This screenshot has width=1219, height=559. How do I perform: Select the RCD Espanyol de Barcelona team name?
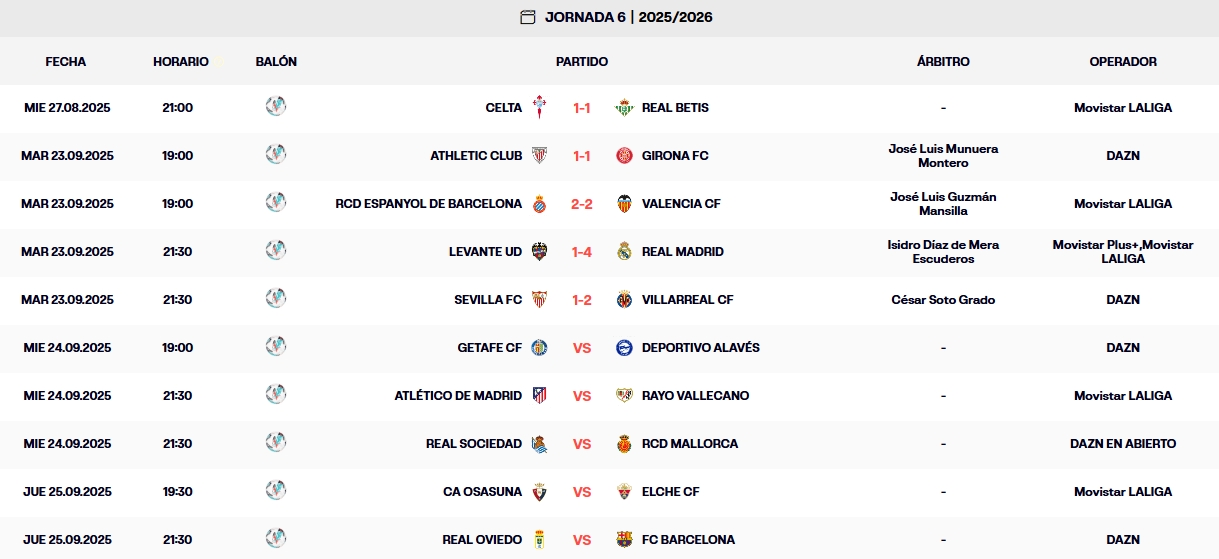click(x=428, y=203)
